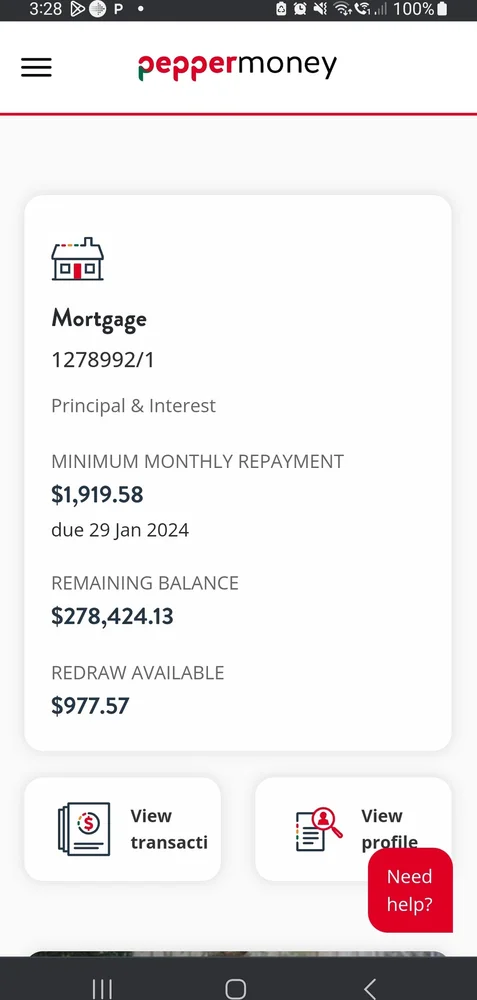Tap the Android home button
Viewport: 477px width, 1000px height.
(x=235, y=989)
